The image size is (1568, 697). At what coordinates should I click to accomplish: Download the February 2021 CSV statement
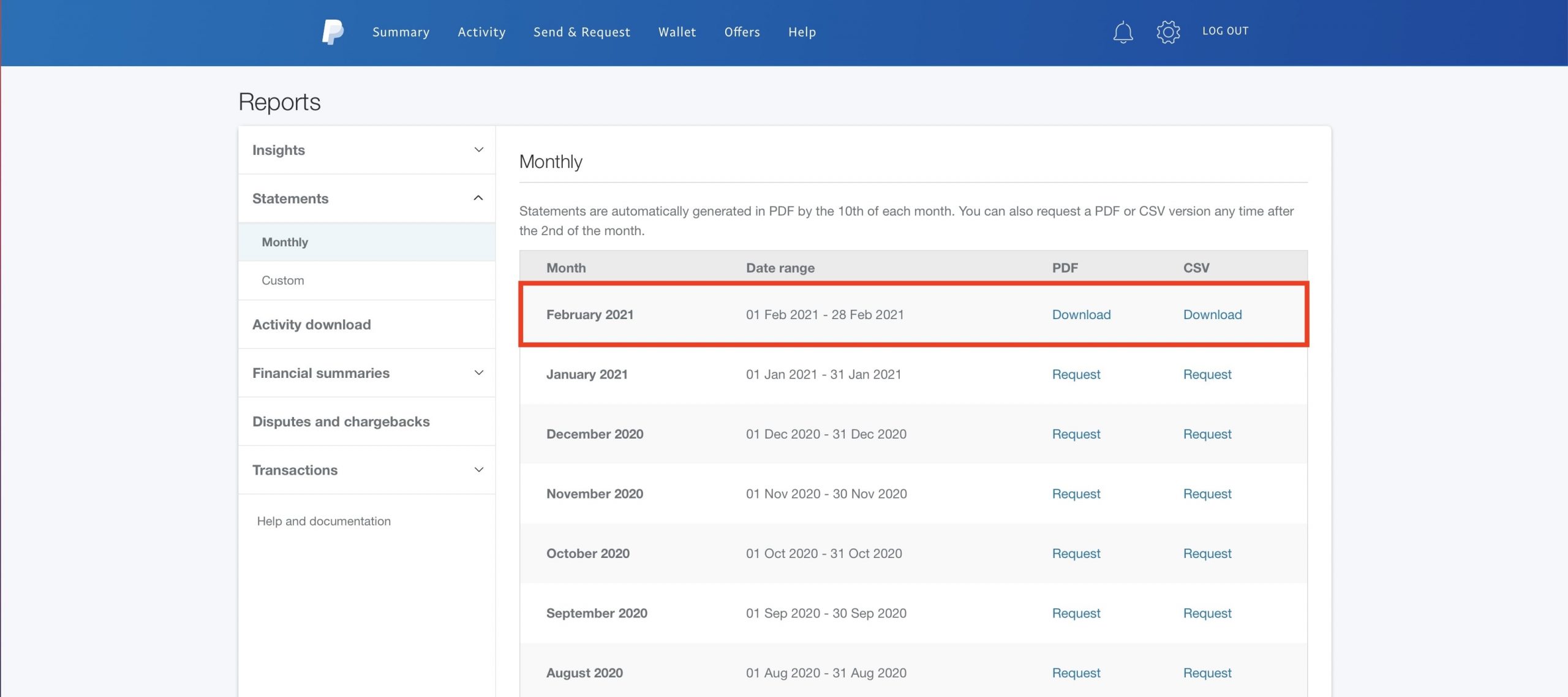(x=1212, y=315)
